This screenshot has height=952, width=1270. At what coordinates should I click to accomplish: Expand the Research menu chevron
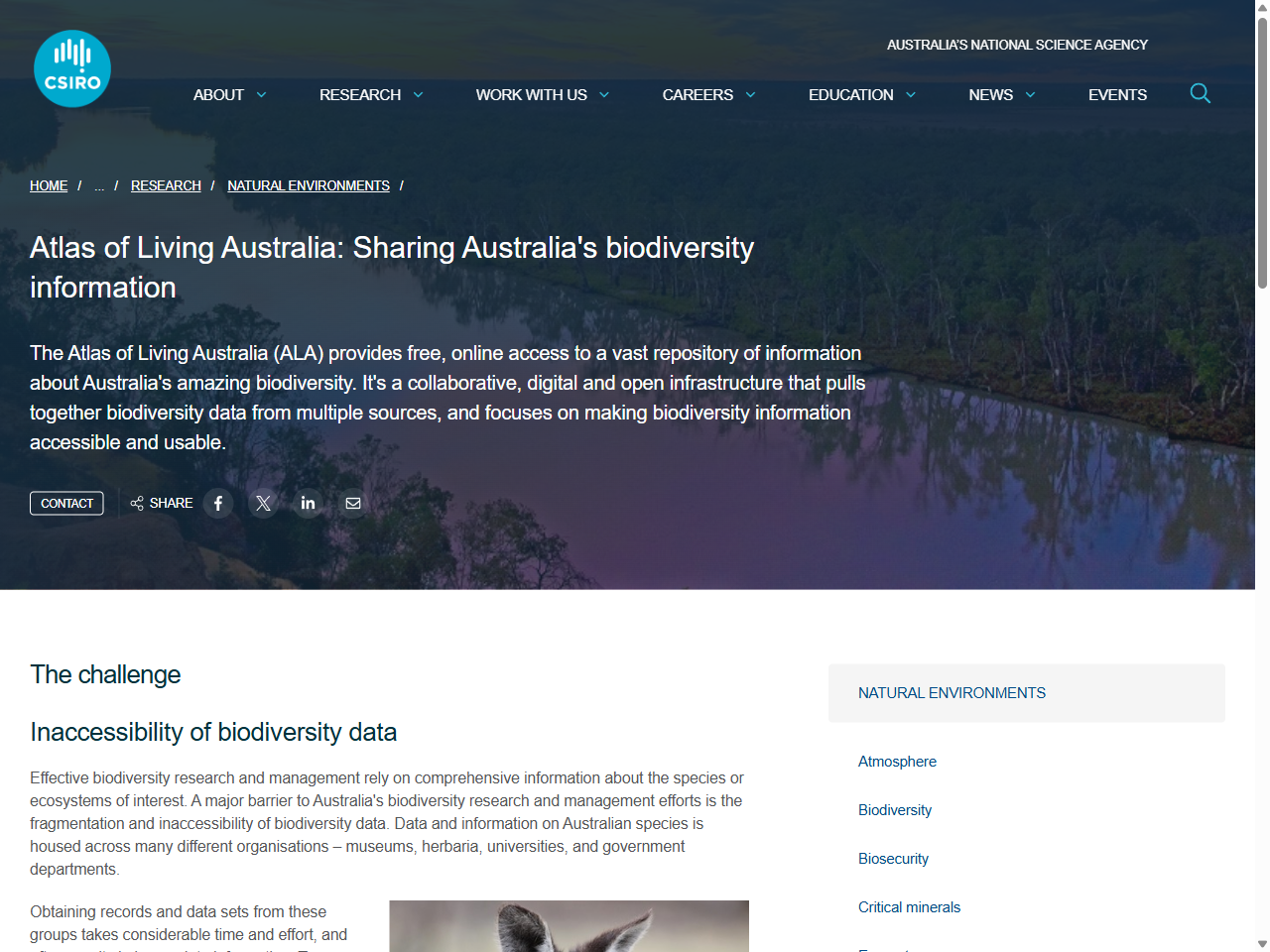[x=419, y=95]
